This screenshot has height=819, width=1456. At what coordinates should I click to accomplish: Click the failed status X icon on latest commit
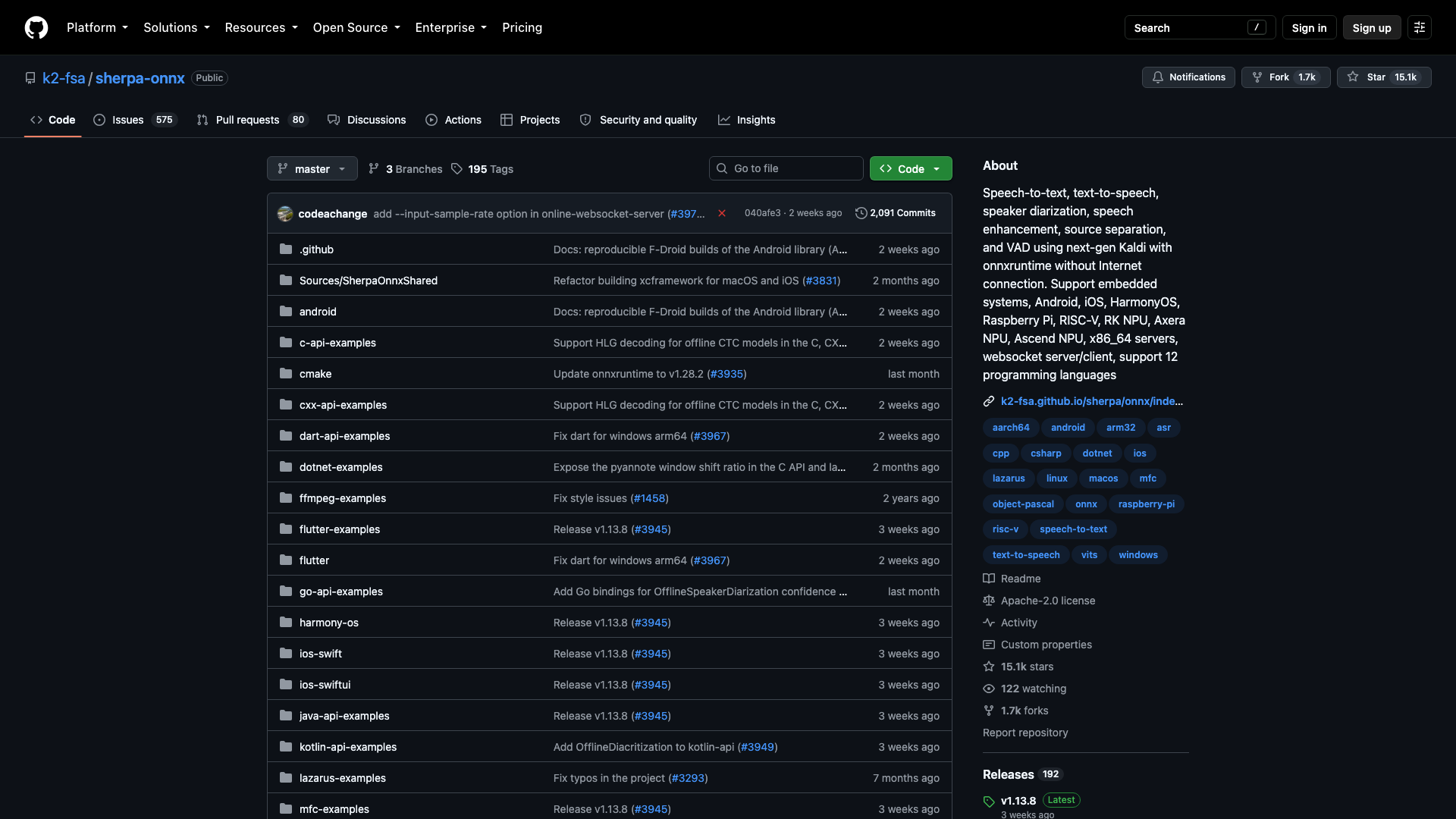pos(722,213)
